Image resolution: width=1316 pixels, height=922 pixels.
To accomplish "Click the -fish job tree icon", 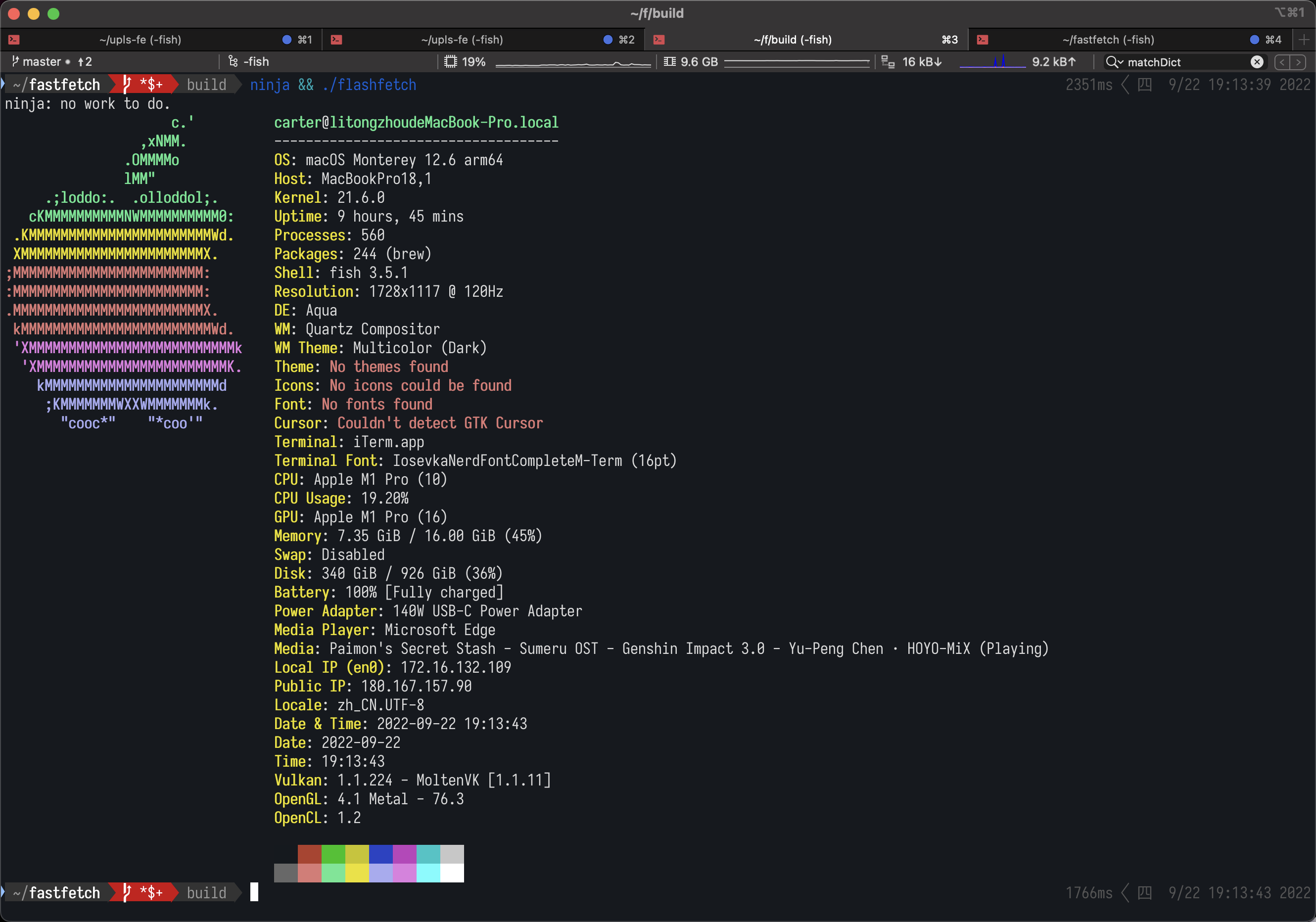I will [x=233, y=61].
